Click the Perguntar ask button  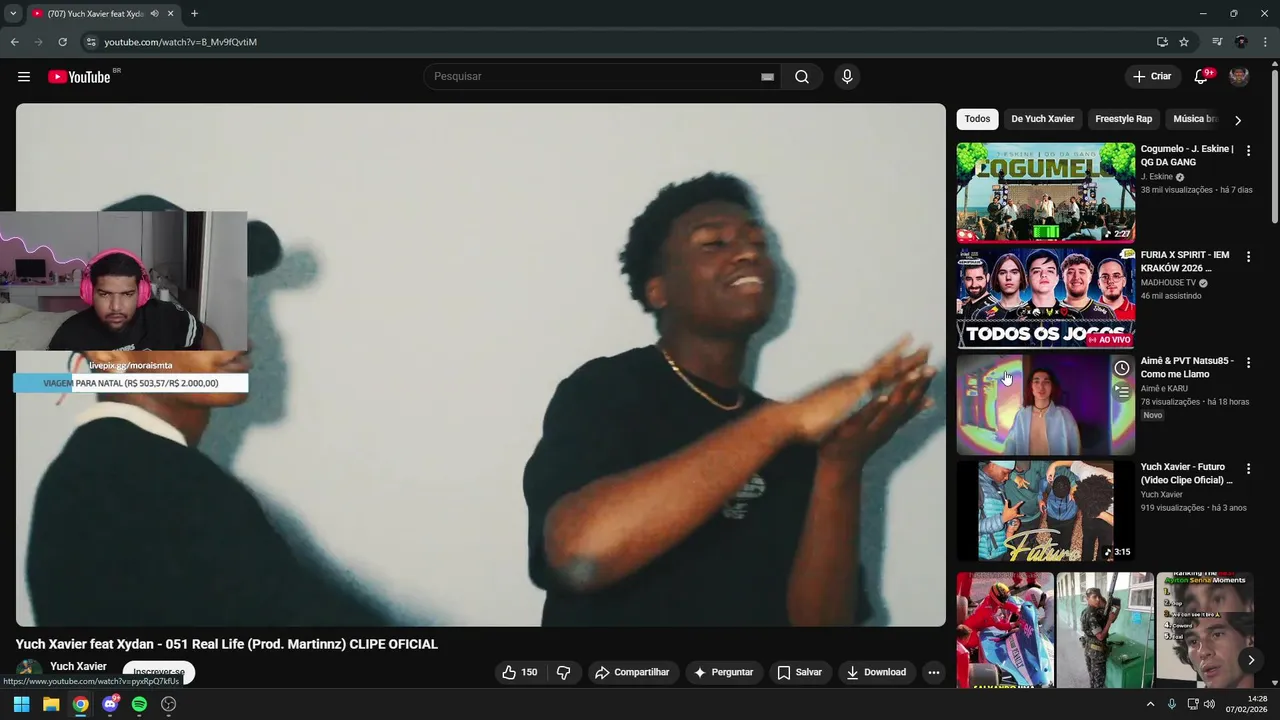click(724, 672)
